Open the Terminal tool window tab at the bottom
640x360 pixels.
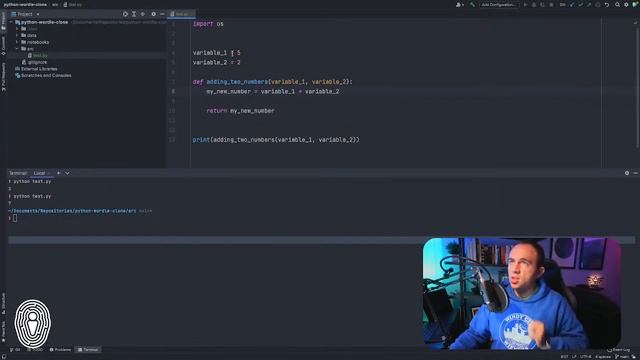click(x=88, y=350)
